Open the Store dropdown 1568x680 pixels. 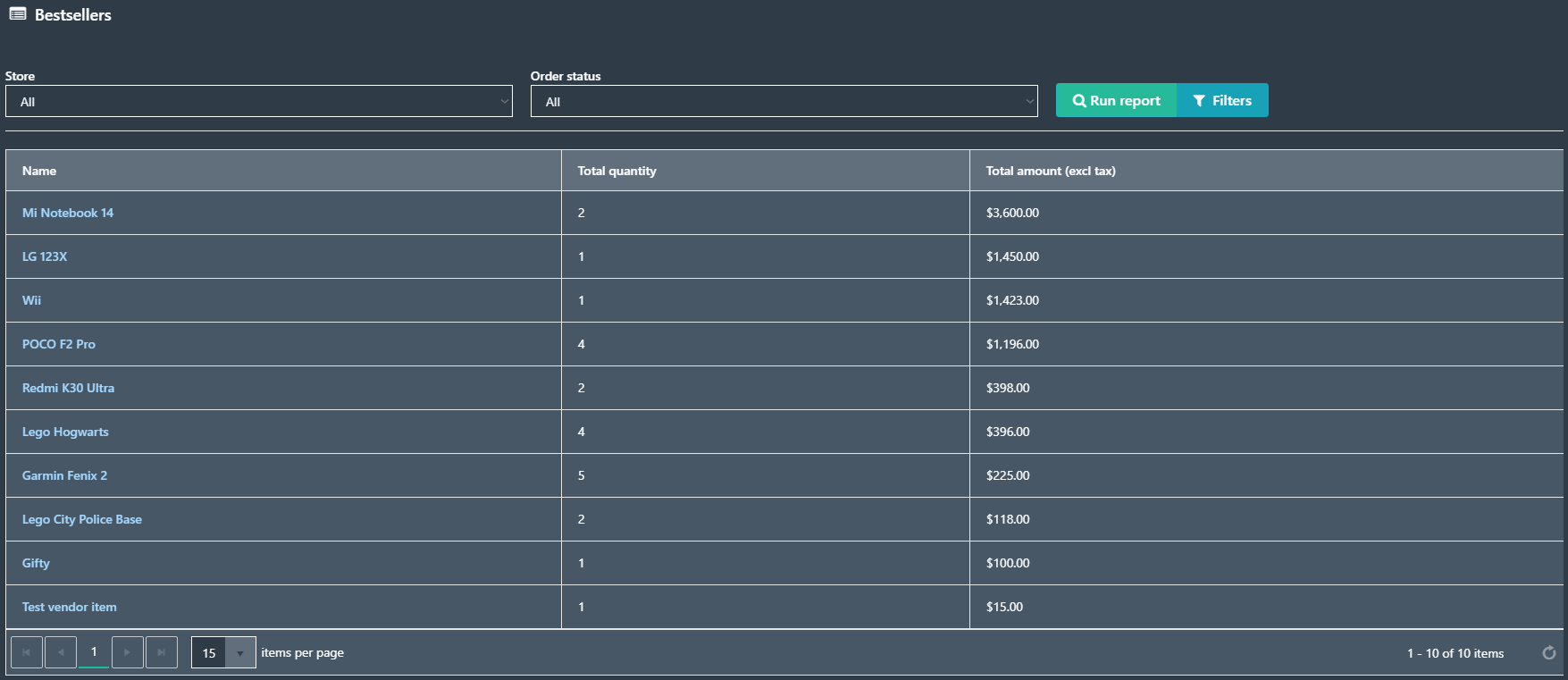259,101
